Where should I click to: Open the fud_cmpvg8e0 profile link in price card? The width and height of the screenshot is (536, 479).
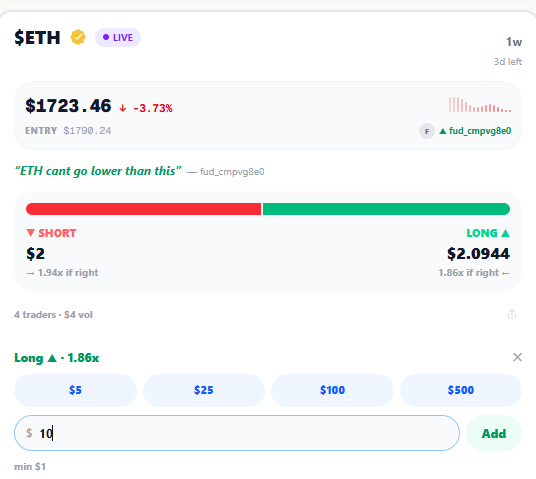(475, 131)
